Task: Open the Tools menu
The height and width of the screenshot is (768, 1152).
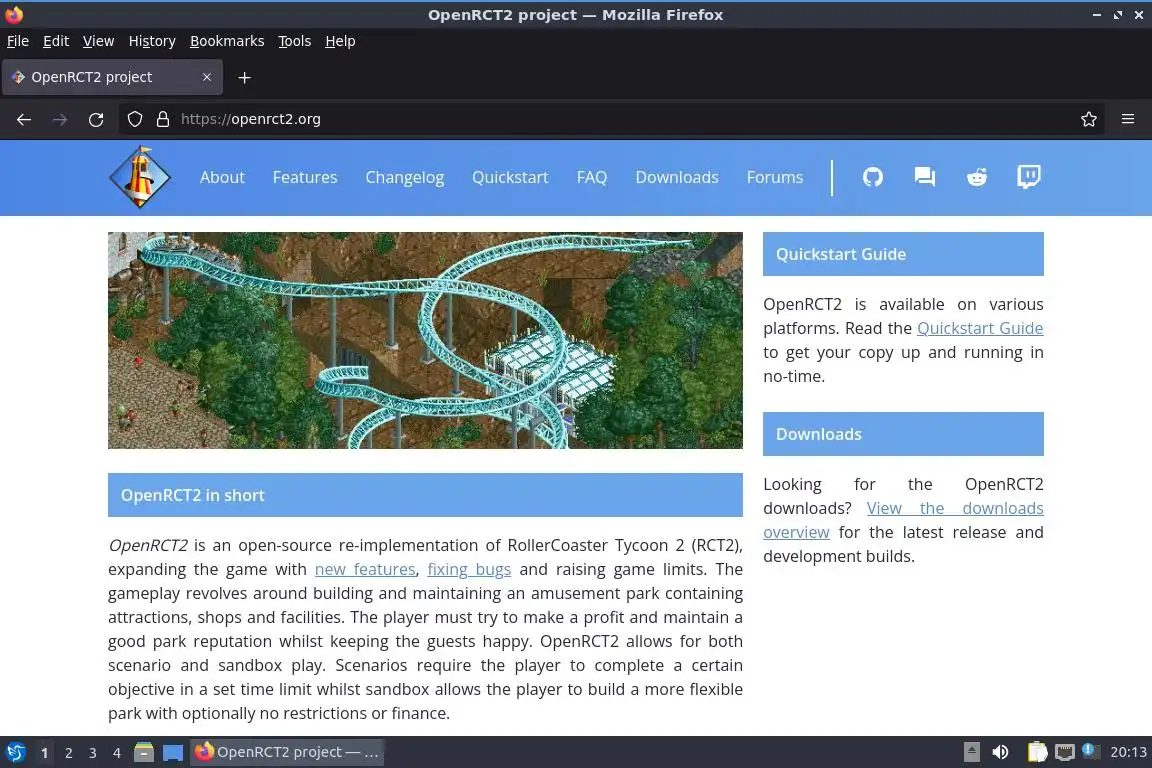Action: 295,41
